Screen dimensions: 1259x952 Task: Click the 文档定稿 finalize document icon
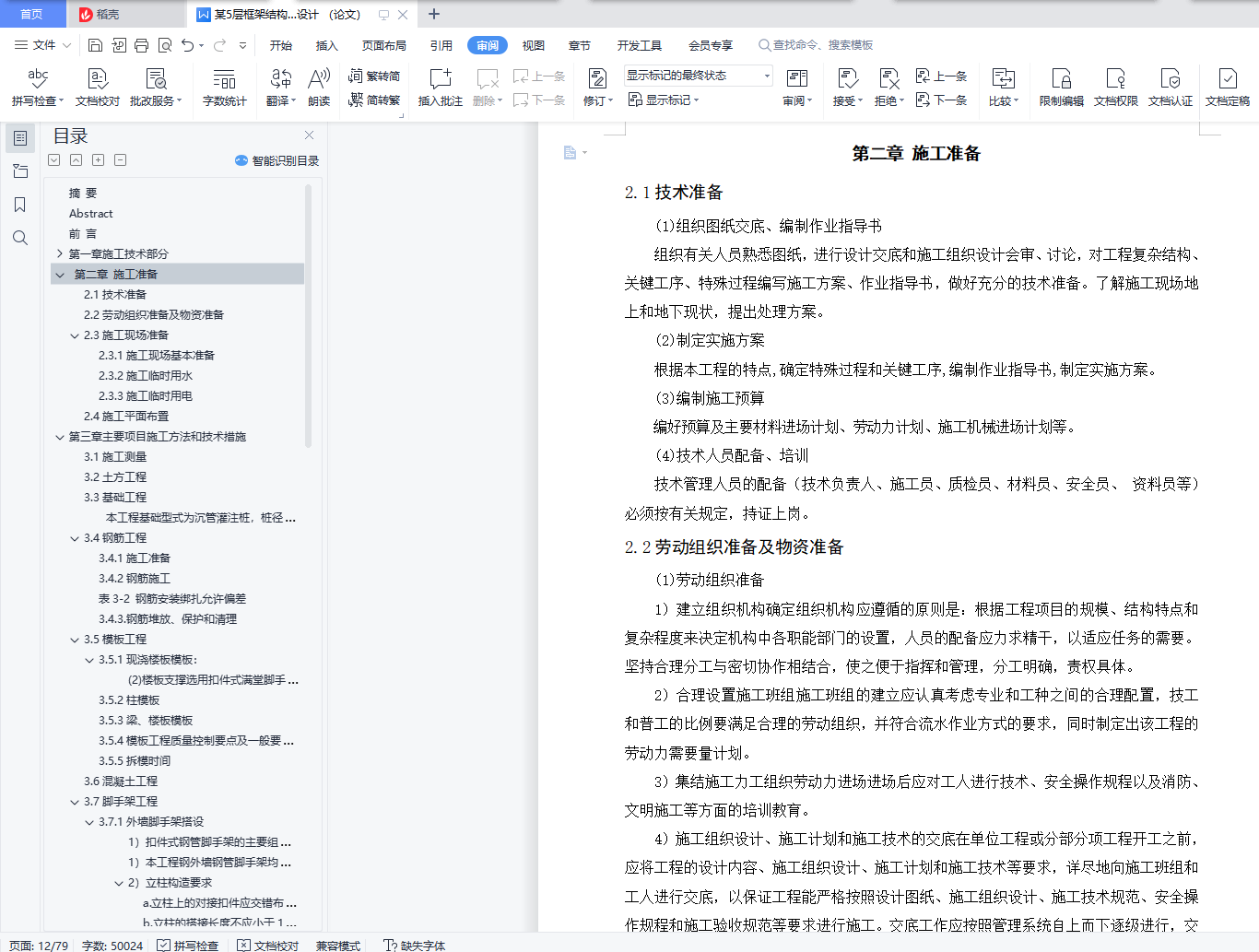[x=1228, y=88]
